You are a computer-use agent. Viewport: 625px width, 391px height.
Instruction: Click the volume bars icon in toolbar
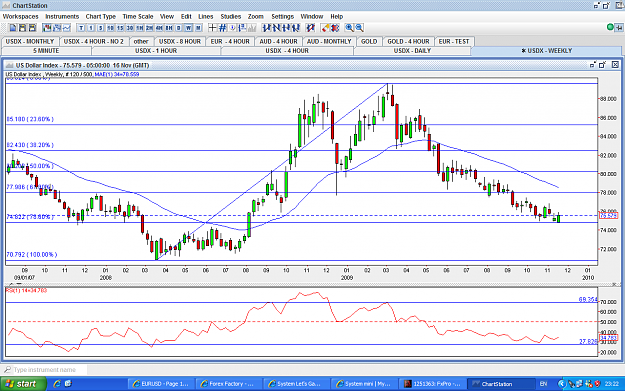pyautogui.click(x=252, y=28)
